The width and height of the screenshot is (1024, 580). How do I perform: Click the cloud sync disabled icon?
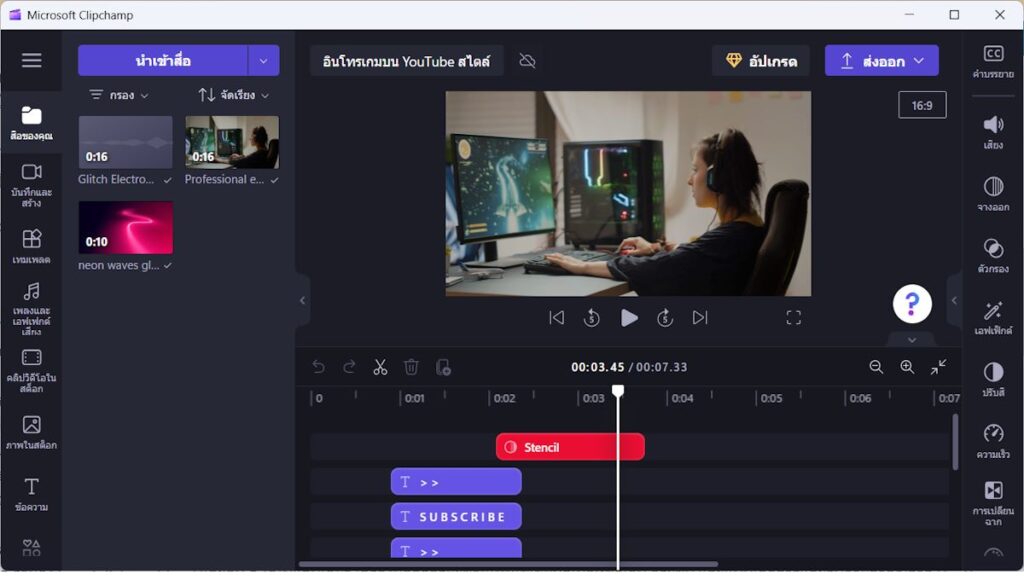pos(528,61)
